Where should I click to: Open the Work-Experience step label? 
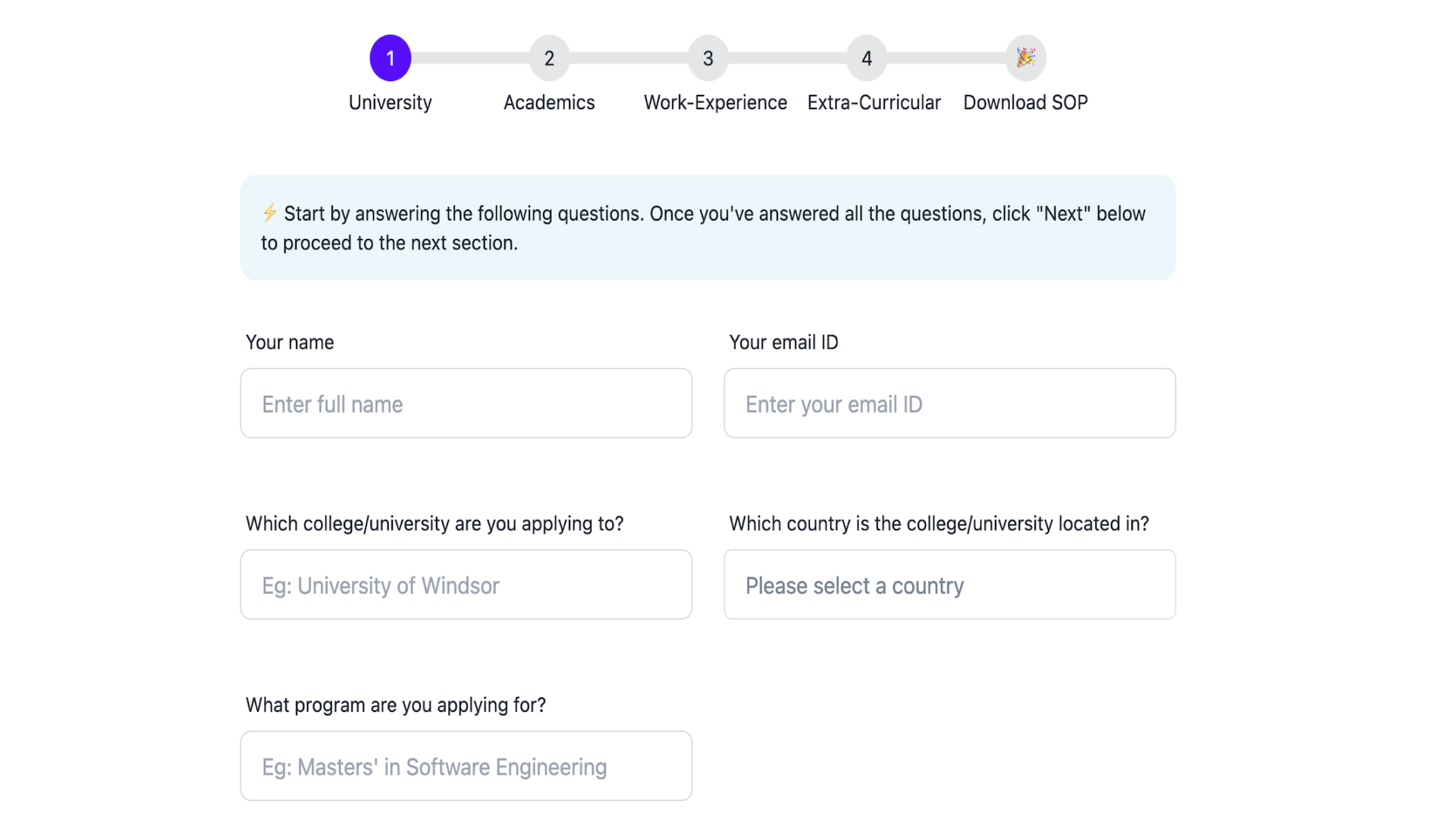coord(715,102)
